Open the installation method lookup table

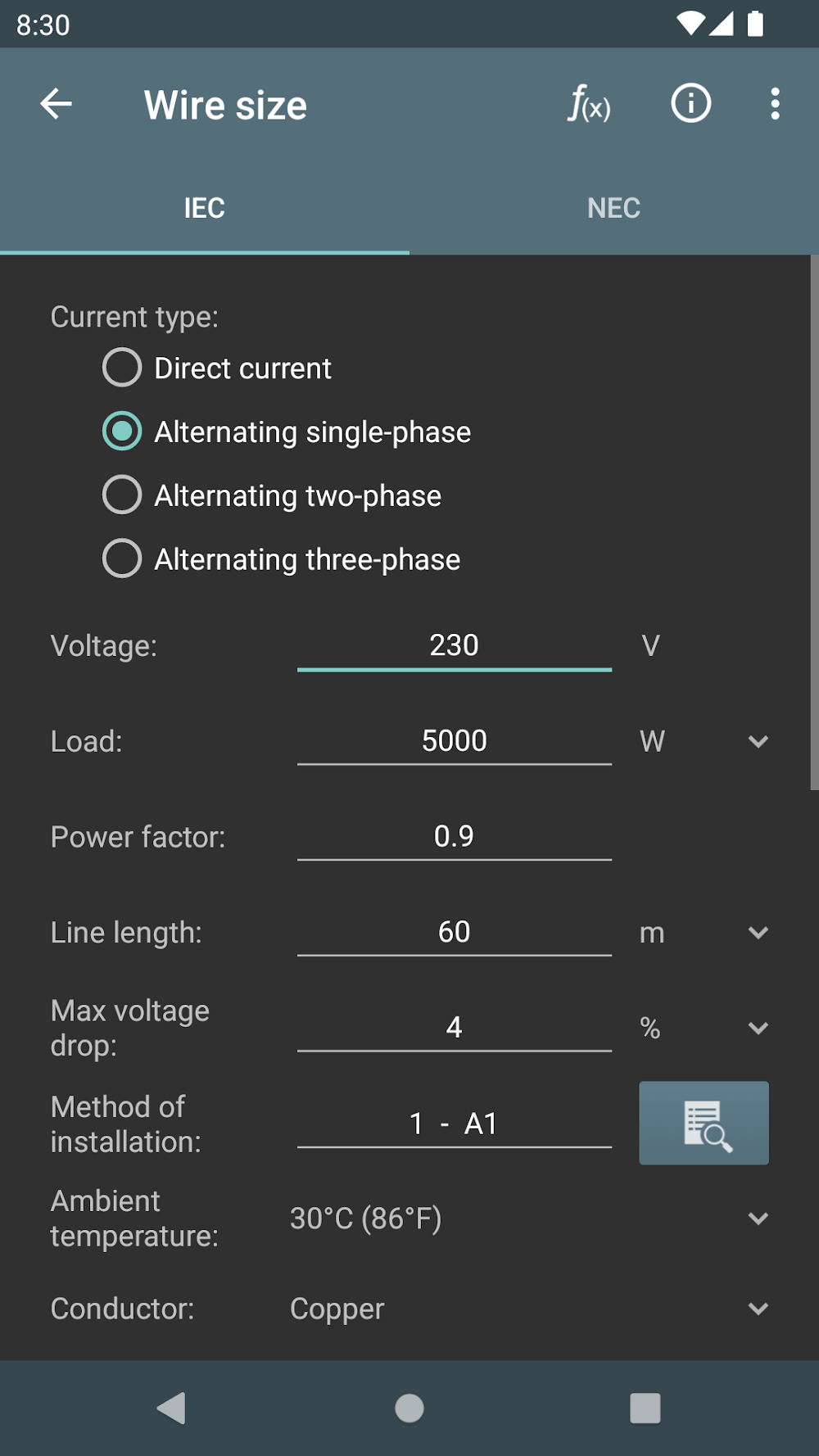[703, 1123]
